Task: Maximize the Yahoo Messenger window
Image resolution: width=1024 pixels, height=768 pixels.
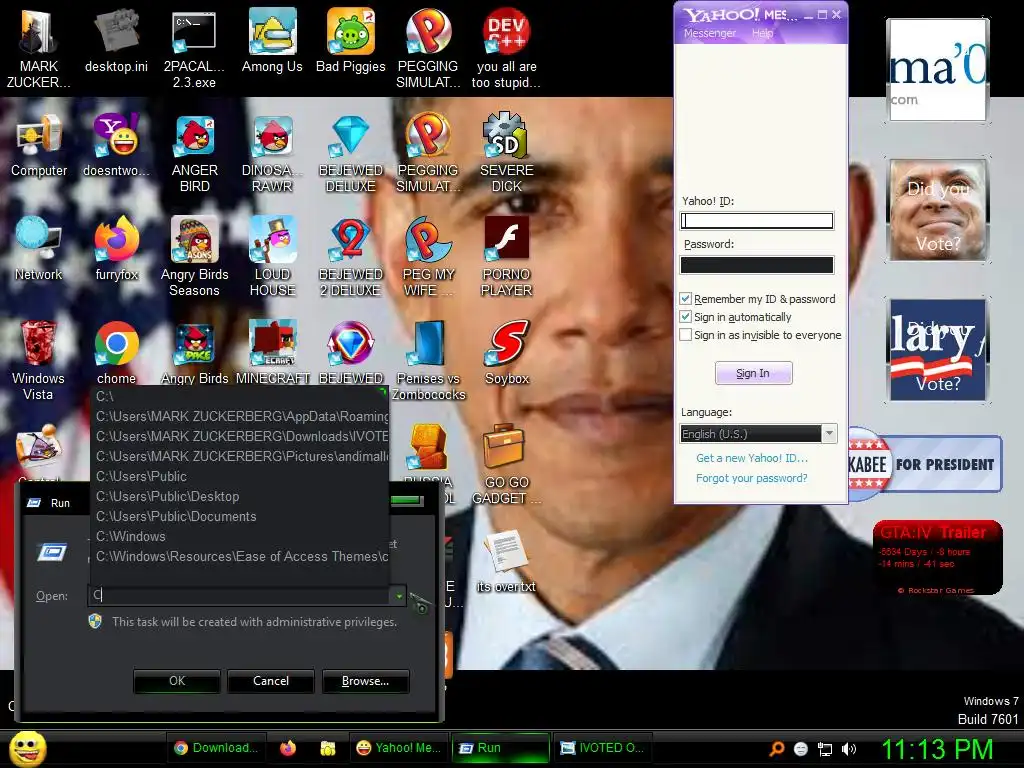Action: [822, 14]
